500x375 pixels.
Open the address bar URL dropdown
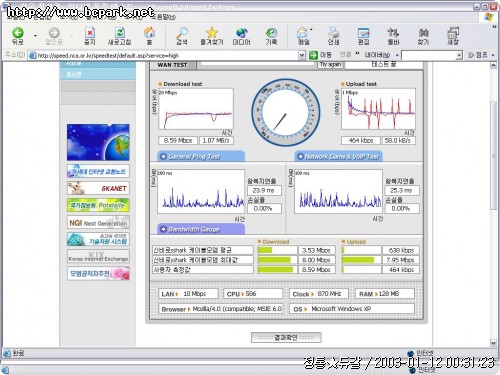(x=302, y=55)
